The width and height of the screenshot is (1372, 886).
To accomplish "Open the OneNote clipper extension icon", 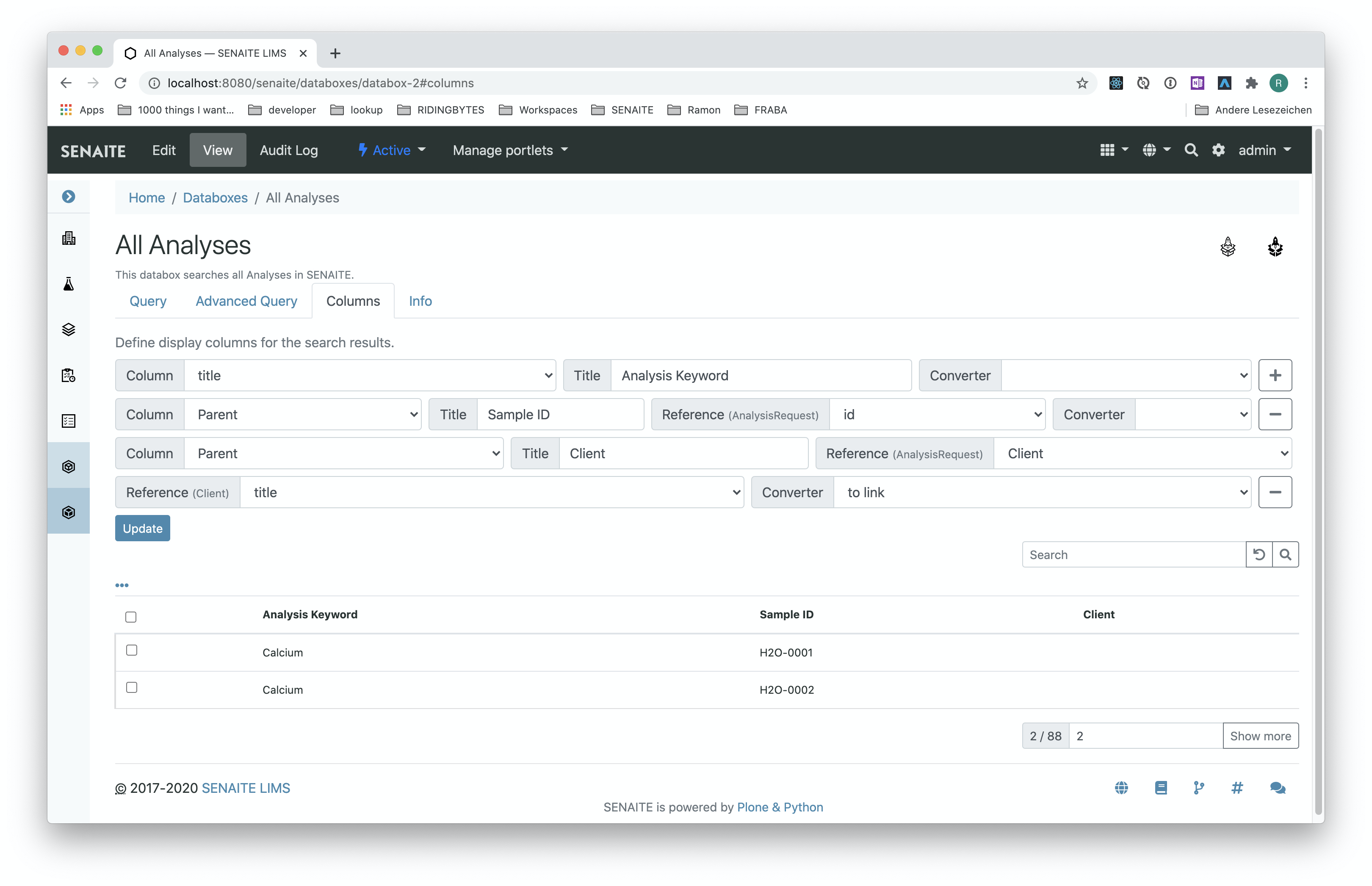I will click(x=1197, y=83).
